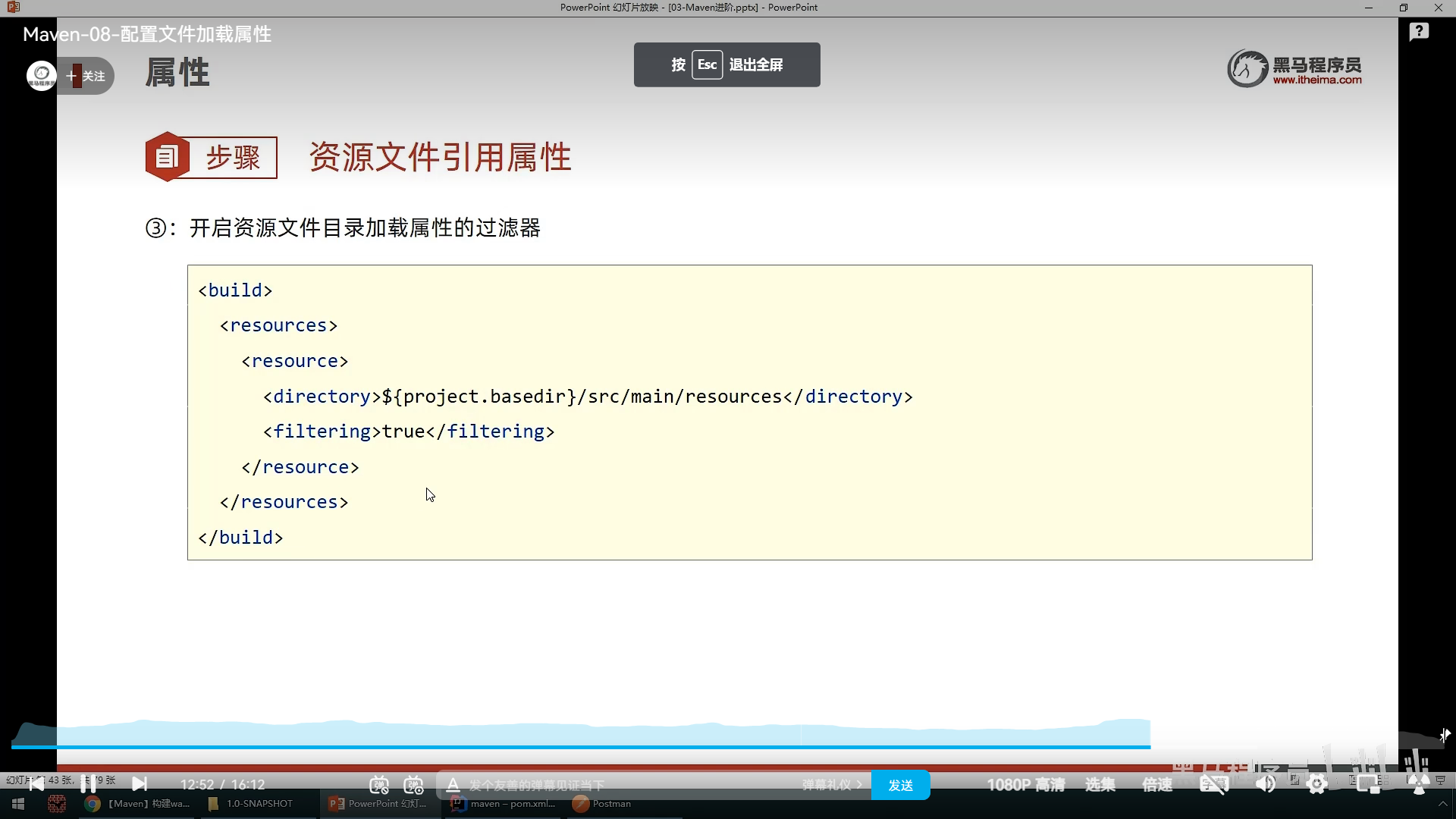Mute the video volume
Image resolution: width=1456 pixels, height=819 pixels.
coord(1265,785)
